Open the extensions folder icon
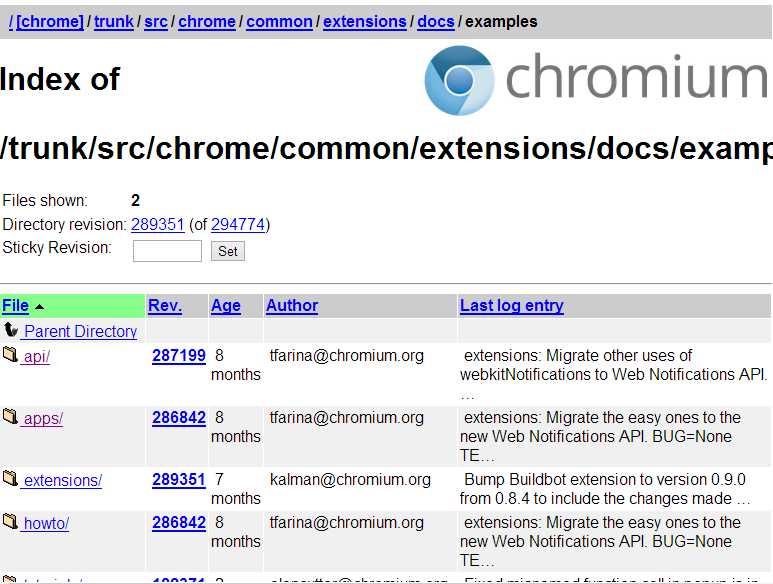 10,478
